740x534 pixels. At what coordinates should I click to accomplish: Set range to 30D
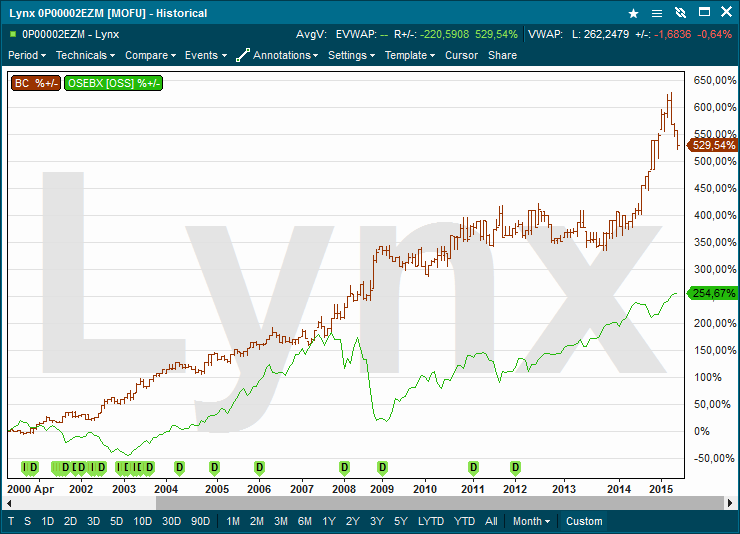point(171,521)
